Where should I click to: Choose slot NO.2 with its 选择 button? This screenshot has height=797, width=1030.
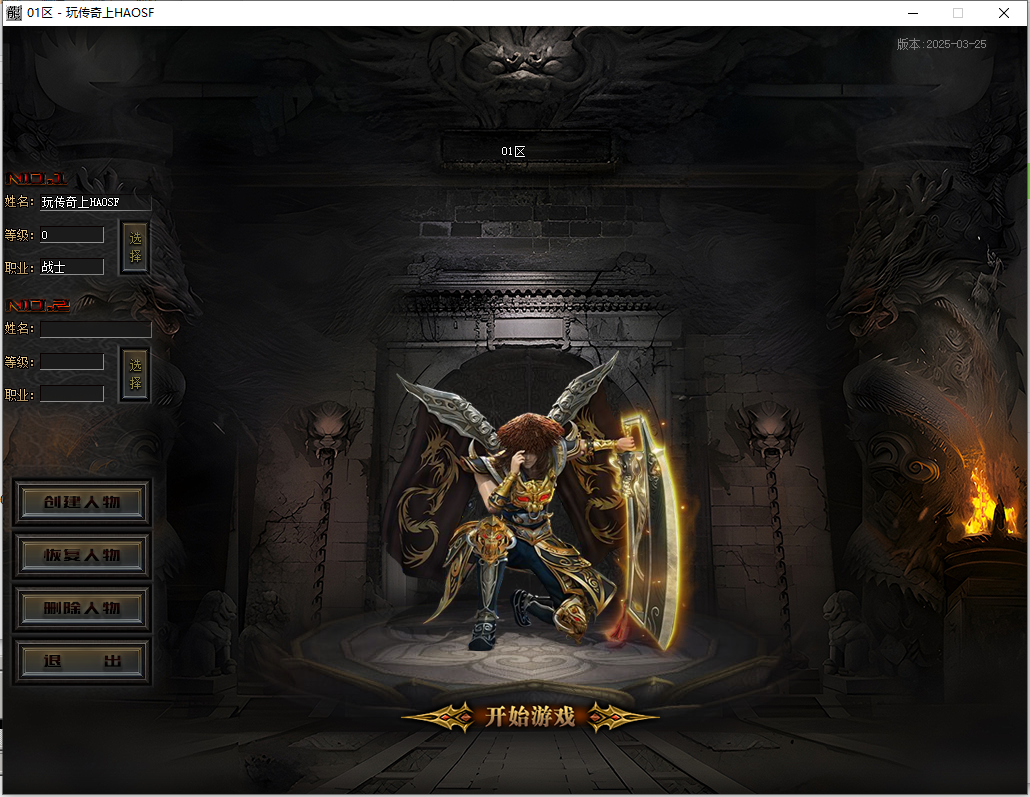tap(135, 375)
